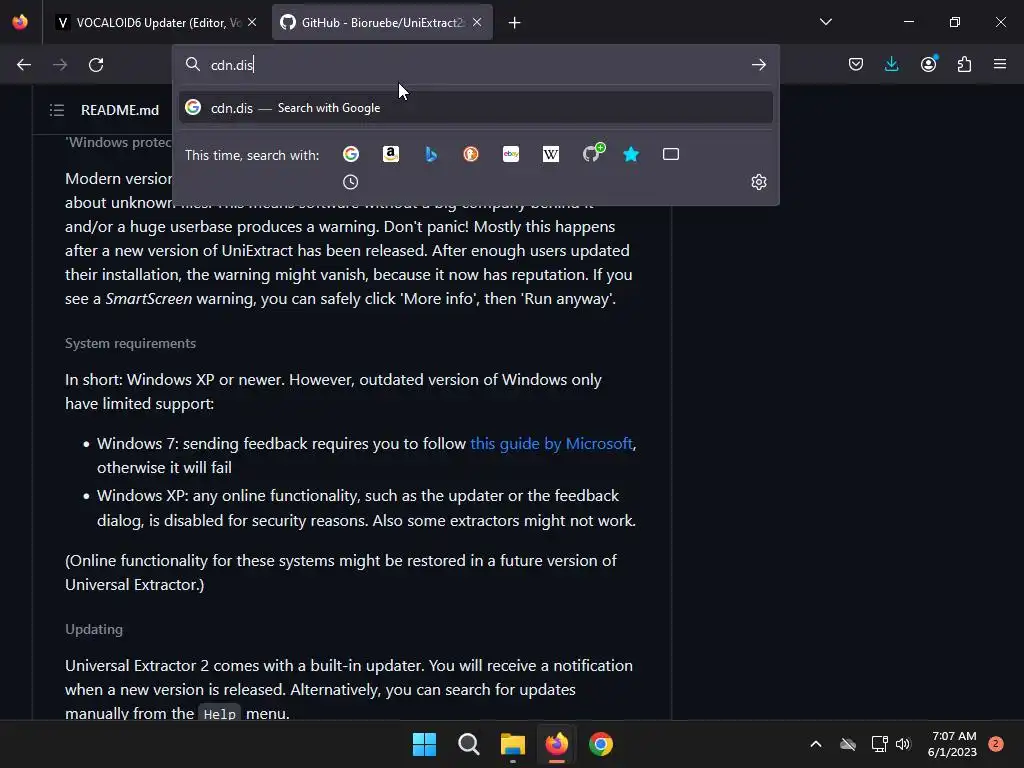Search this time with Amazon
The image size is (1024, 768).
click(391, 154)
